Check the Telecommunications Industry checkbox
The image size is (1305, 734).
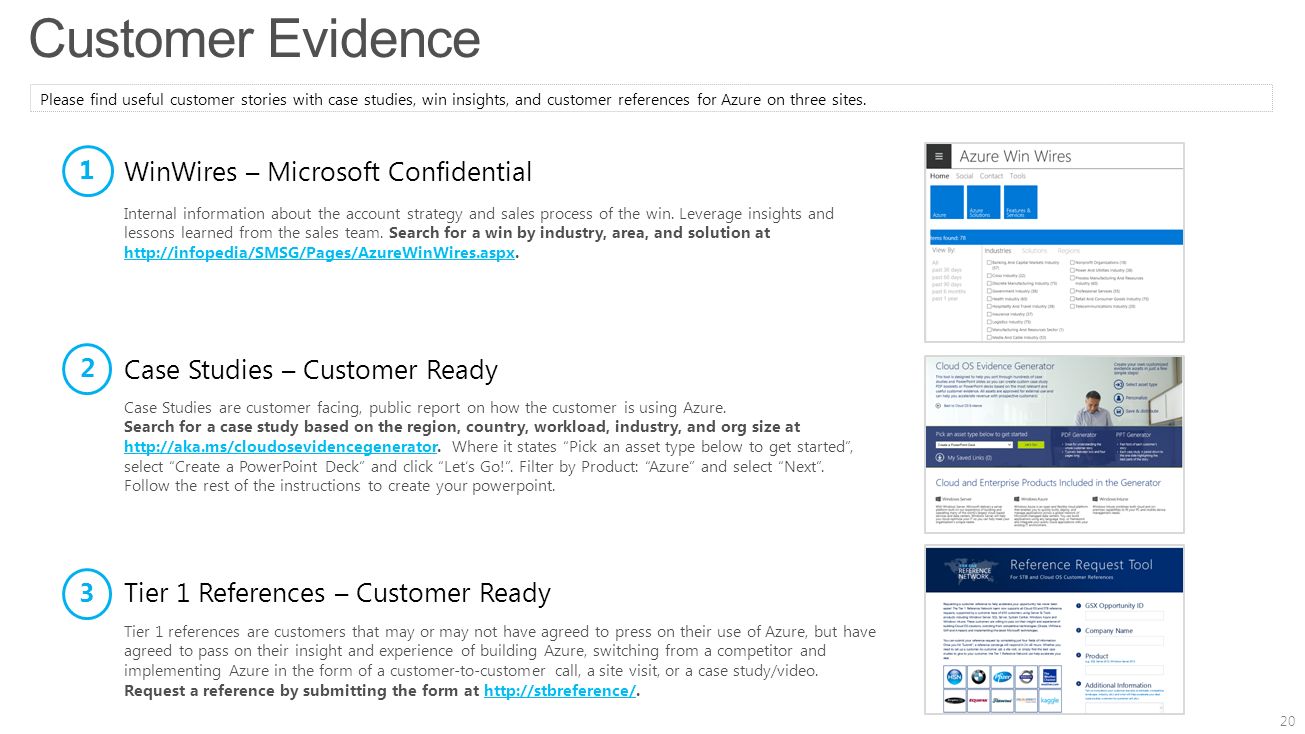(x=1072, y=306)
